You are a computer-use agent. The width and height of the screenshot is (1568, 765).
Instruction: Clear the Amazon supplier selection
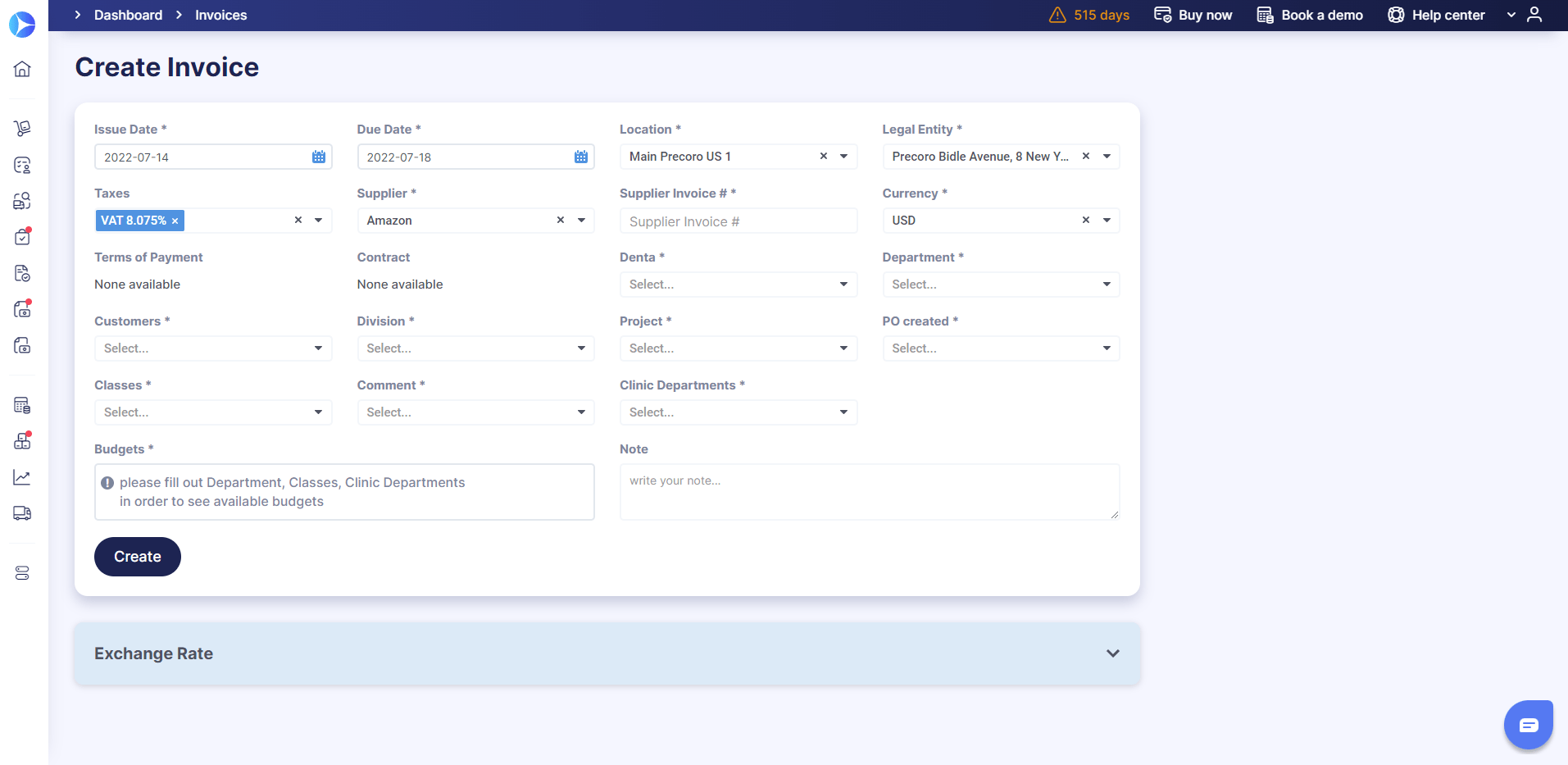pos(561,220)
